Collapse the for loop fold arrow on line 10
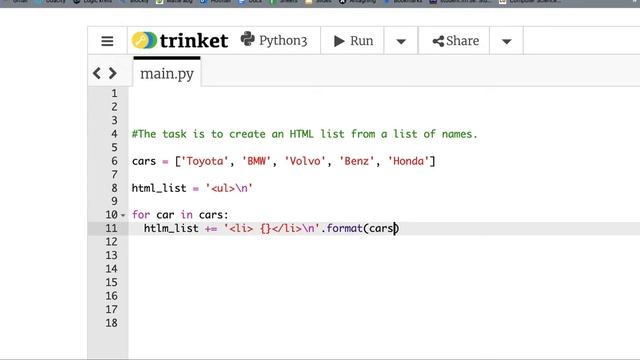The height and width of the screenshot is (360, 640). point(123,215)
